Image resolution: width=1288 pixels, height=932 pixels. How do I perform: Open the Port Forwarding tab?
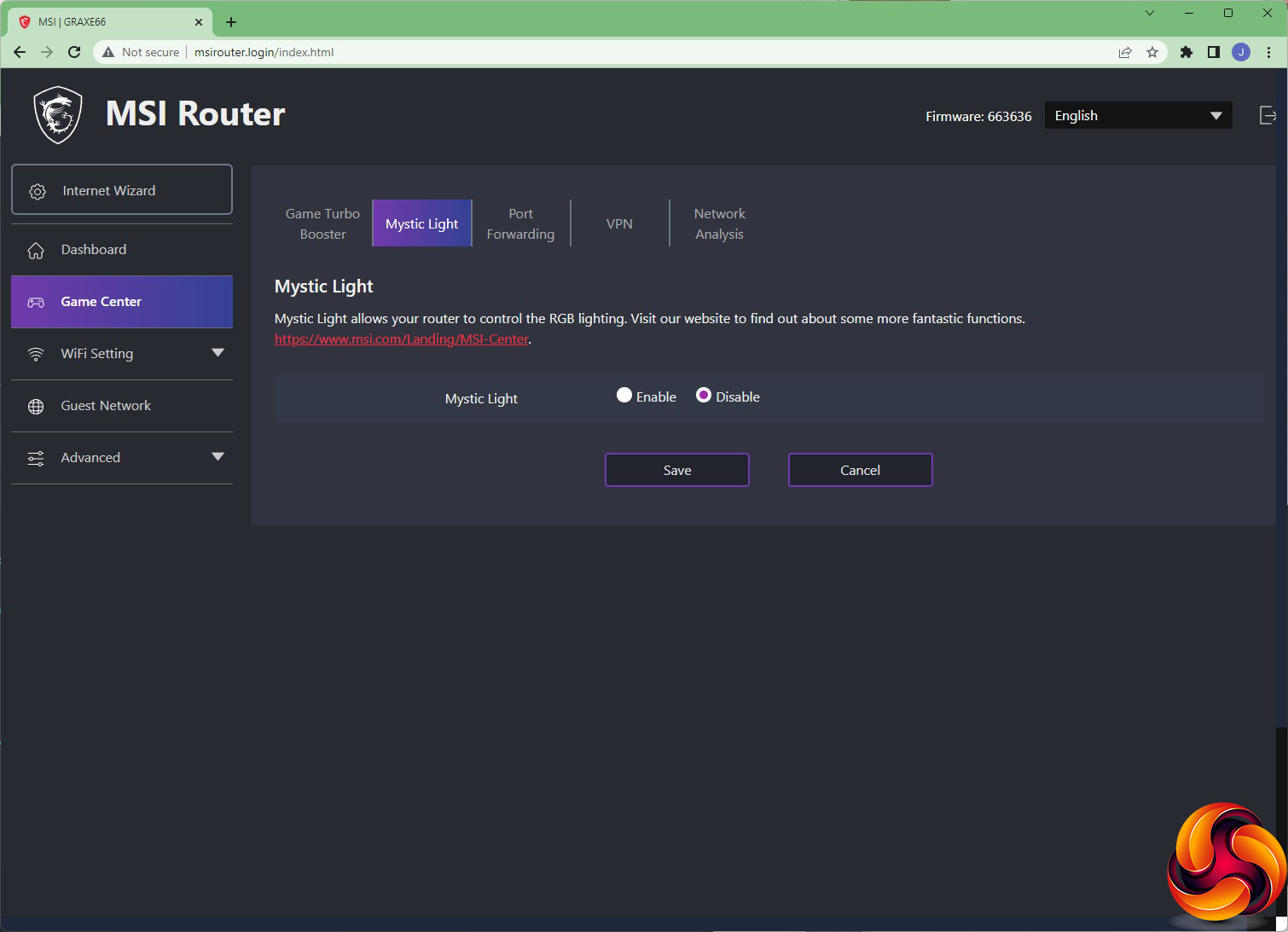[x=520, y=223]
